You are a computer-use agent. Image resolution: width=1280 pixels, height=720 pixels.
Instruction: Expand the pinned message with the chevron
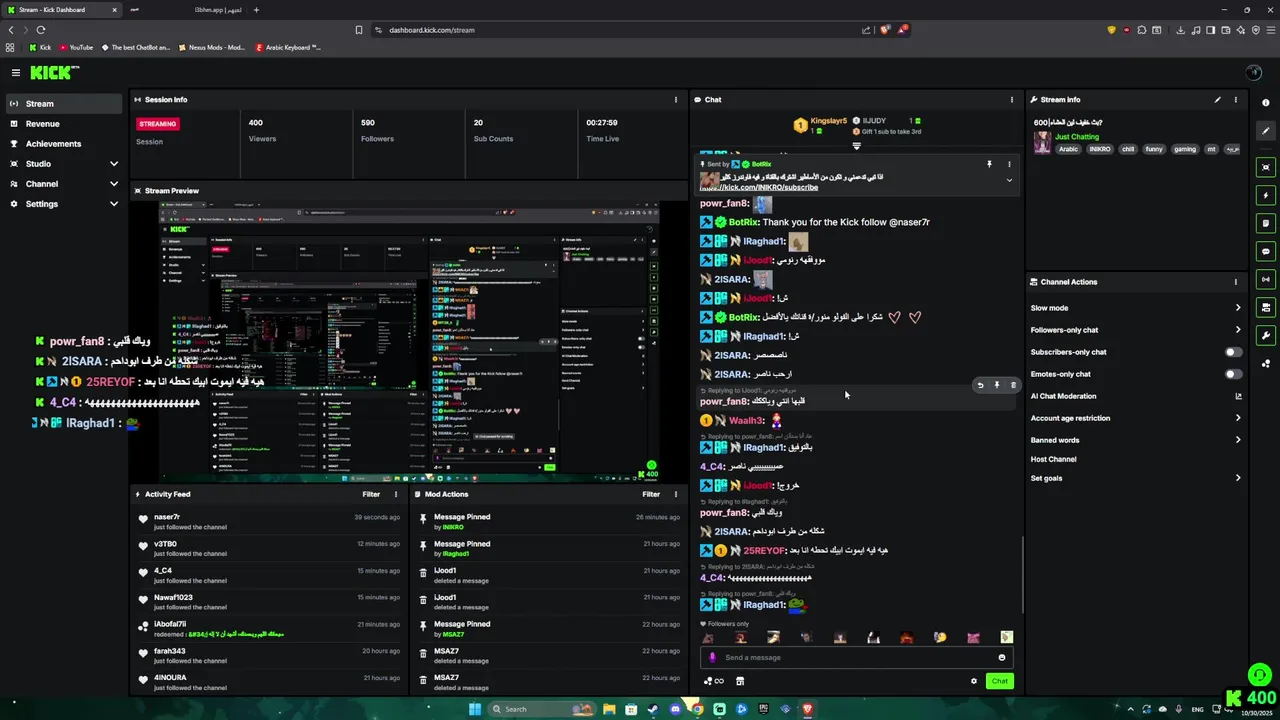tap(1008, 180)
